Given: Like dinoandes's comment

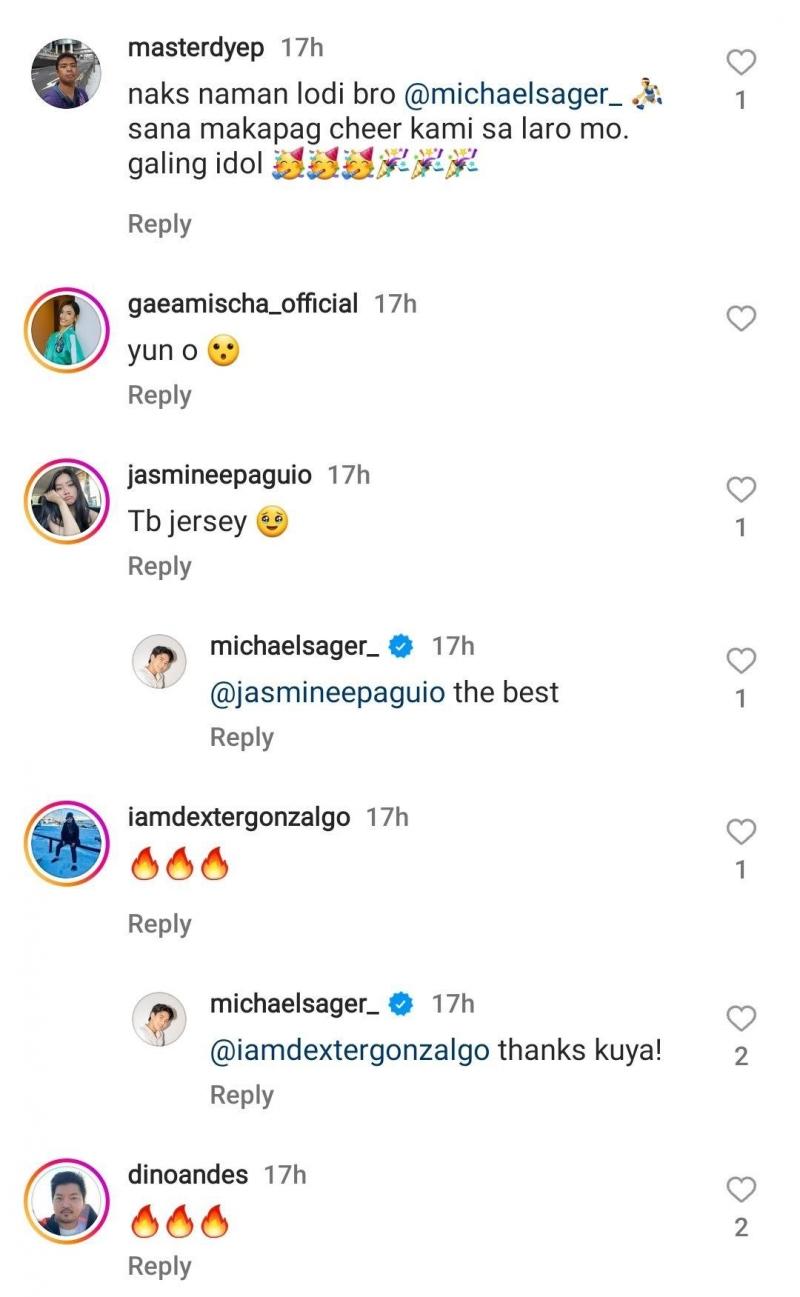Looking at the screenshot, I should [x=740, y=1189].
